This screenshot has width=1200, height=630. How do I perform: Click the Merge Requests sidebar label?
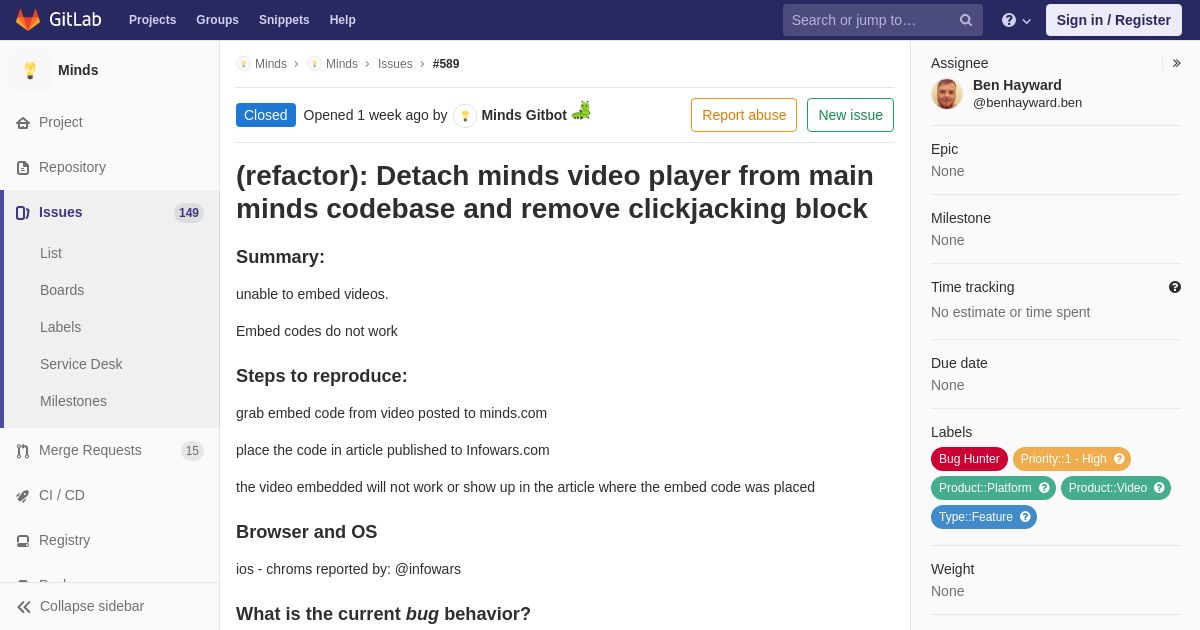click(x=90, y=450)
